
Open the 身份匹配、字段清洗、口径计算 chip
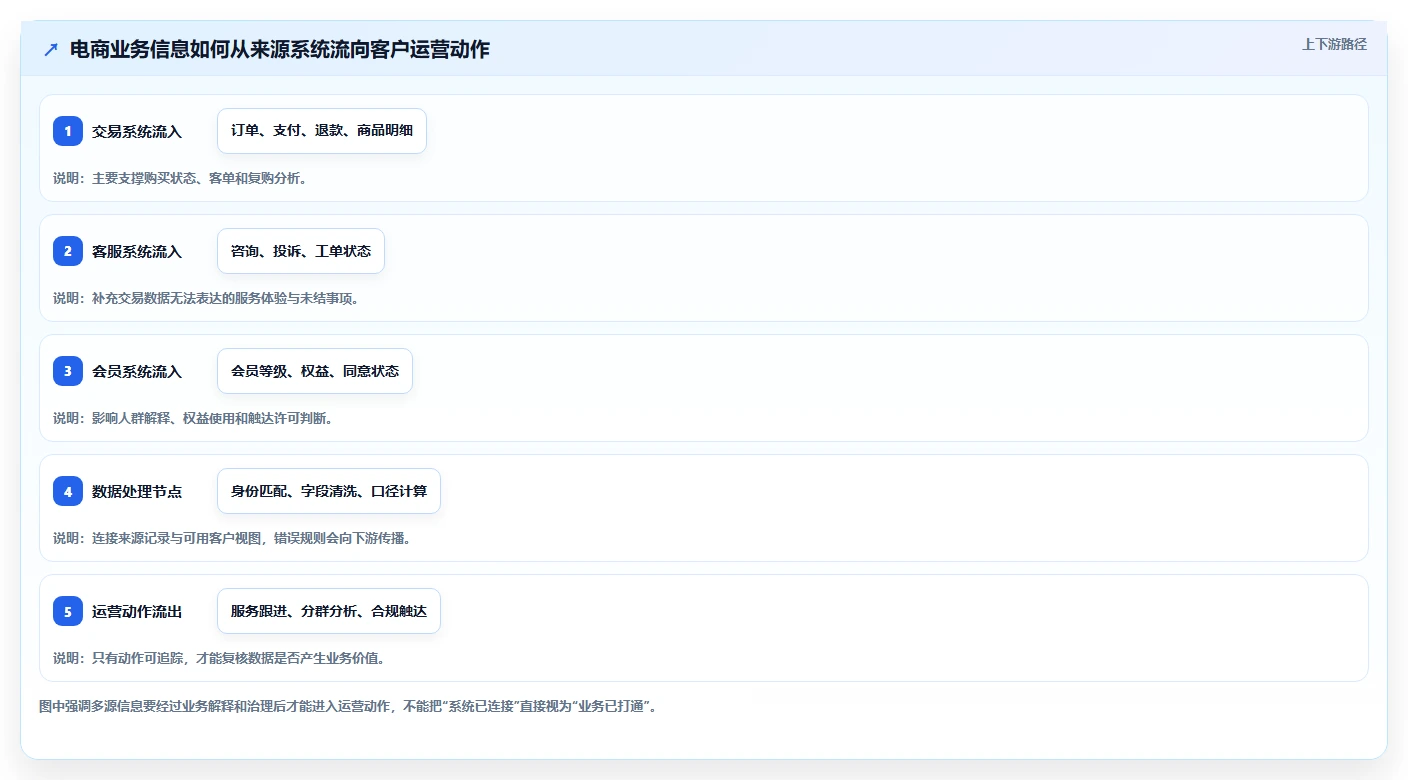tap(329, 491)
